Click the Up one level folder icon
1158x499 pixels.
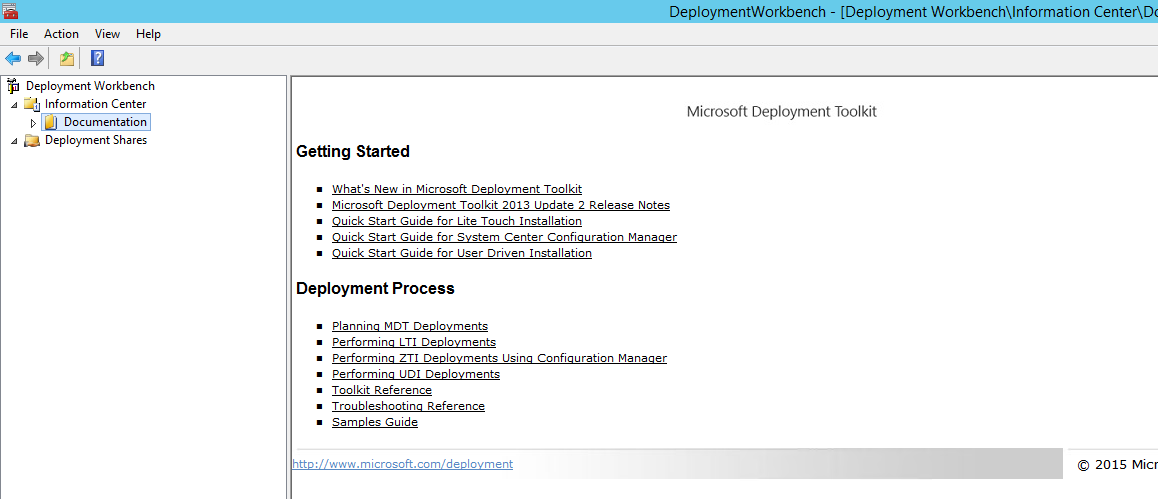coord(67,58)
